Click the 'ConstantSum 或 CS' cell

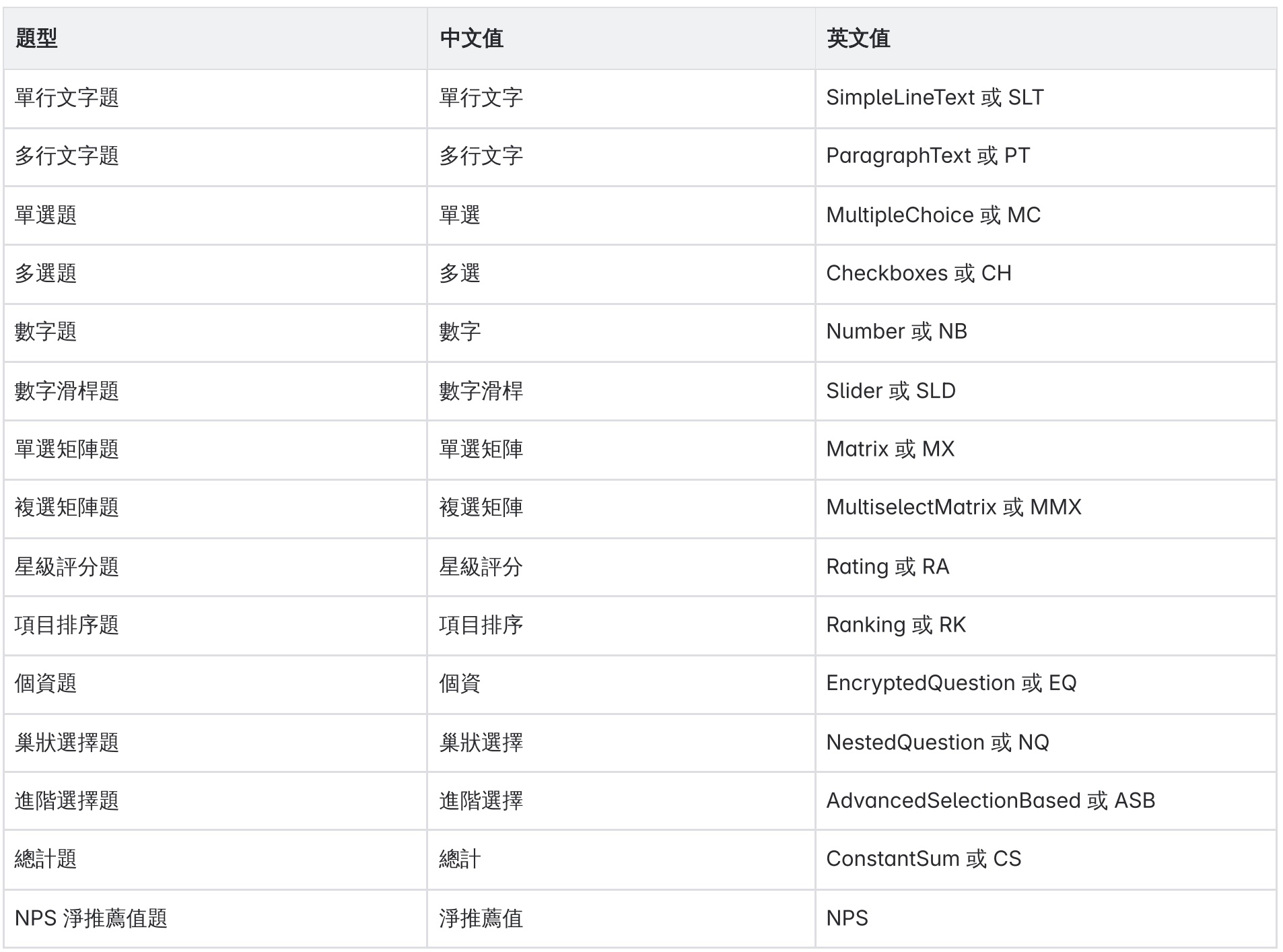click(x=923, y=859)
